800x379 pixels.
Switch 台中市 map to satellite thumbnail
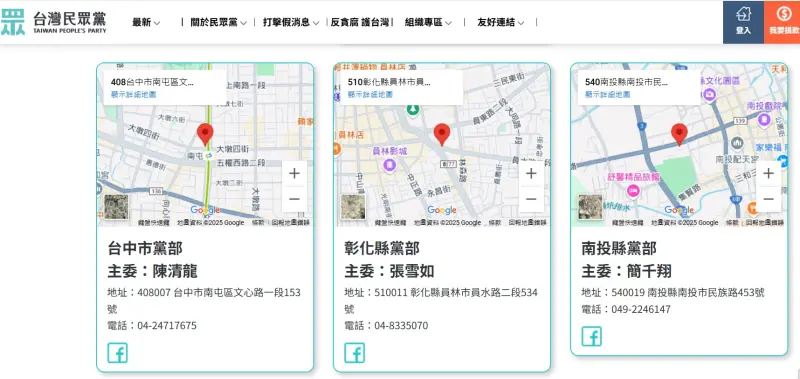116,207
